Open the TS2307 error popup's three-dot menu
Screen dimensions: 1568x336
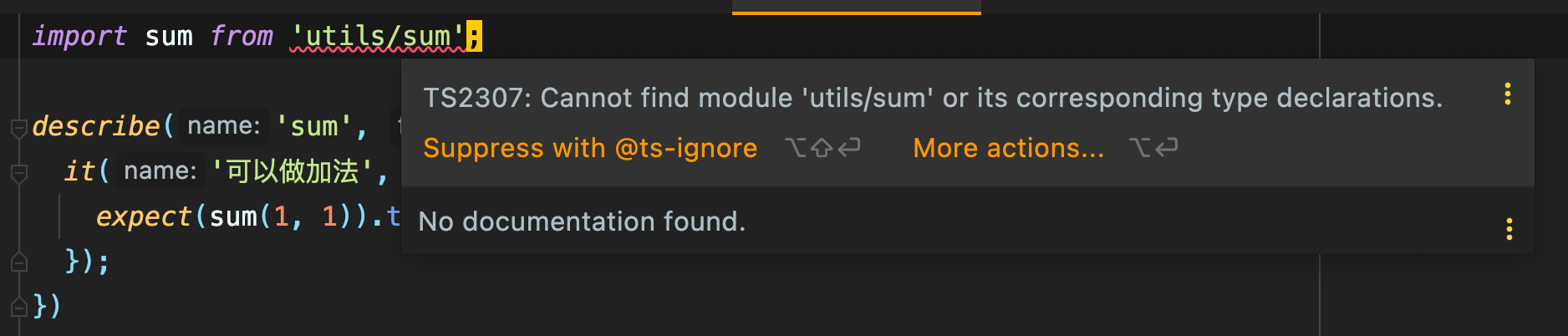[1508, 94]
